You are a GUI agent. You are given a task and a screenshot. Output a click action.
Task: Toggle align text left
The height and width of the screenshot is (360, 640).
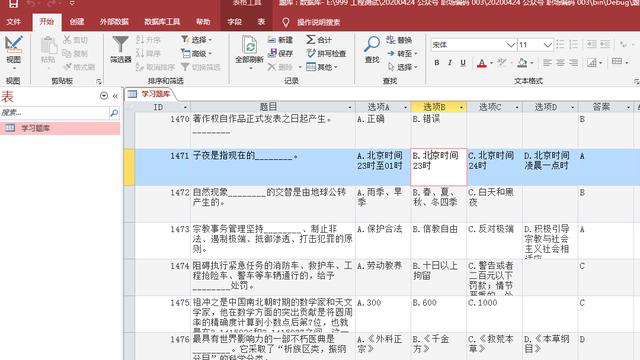pyautogui.click(x=547, y=62)
